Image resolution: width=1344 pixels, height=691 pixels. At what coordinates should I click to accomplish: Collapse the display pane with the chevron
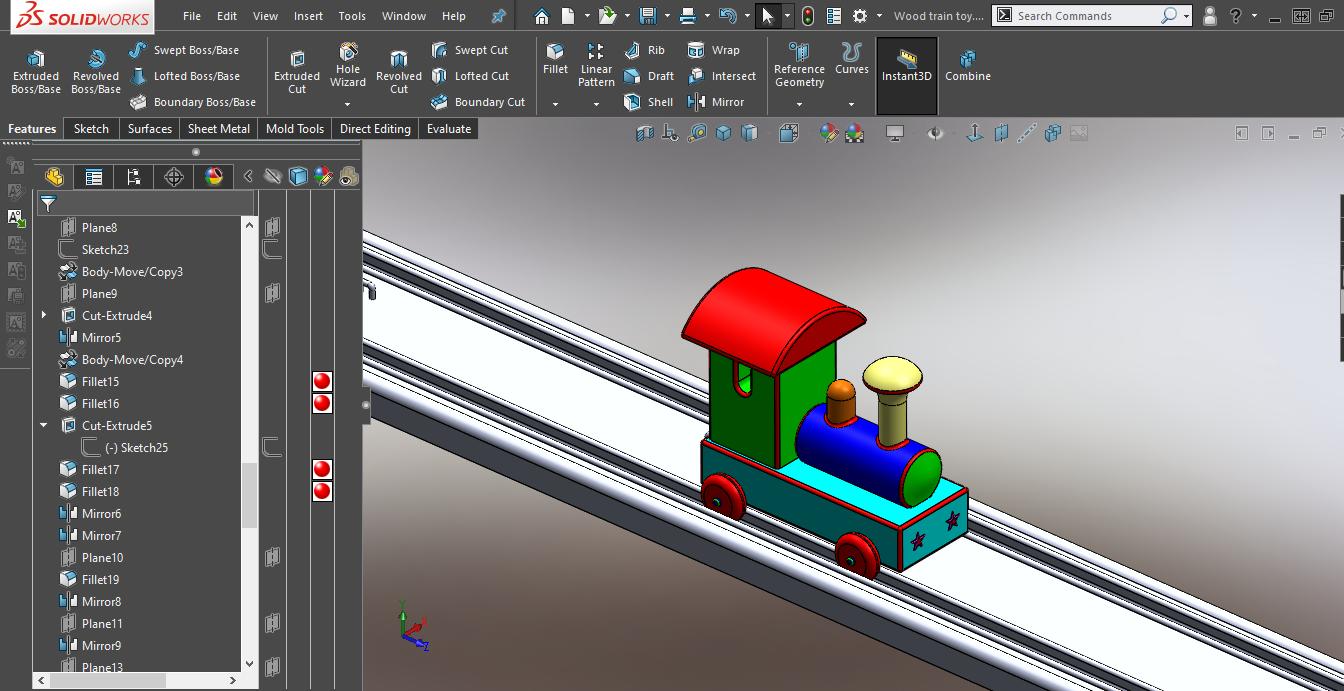coord(248,177)
